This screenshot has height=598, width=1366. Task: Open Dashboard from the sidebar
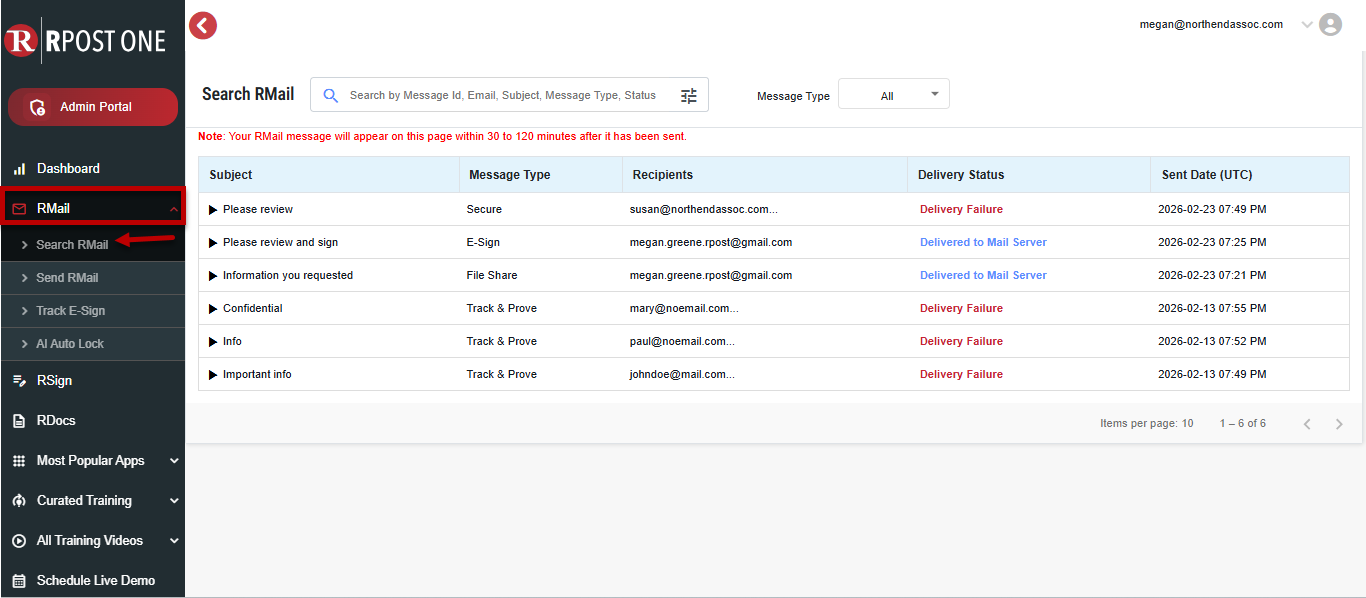click(x=68, y=168)
